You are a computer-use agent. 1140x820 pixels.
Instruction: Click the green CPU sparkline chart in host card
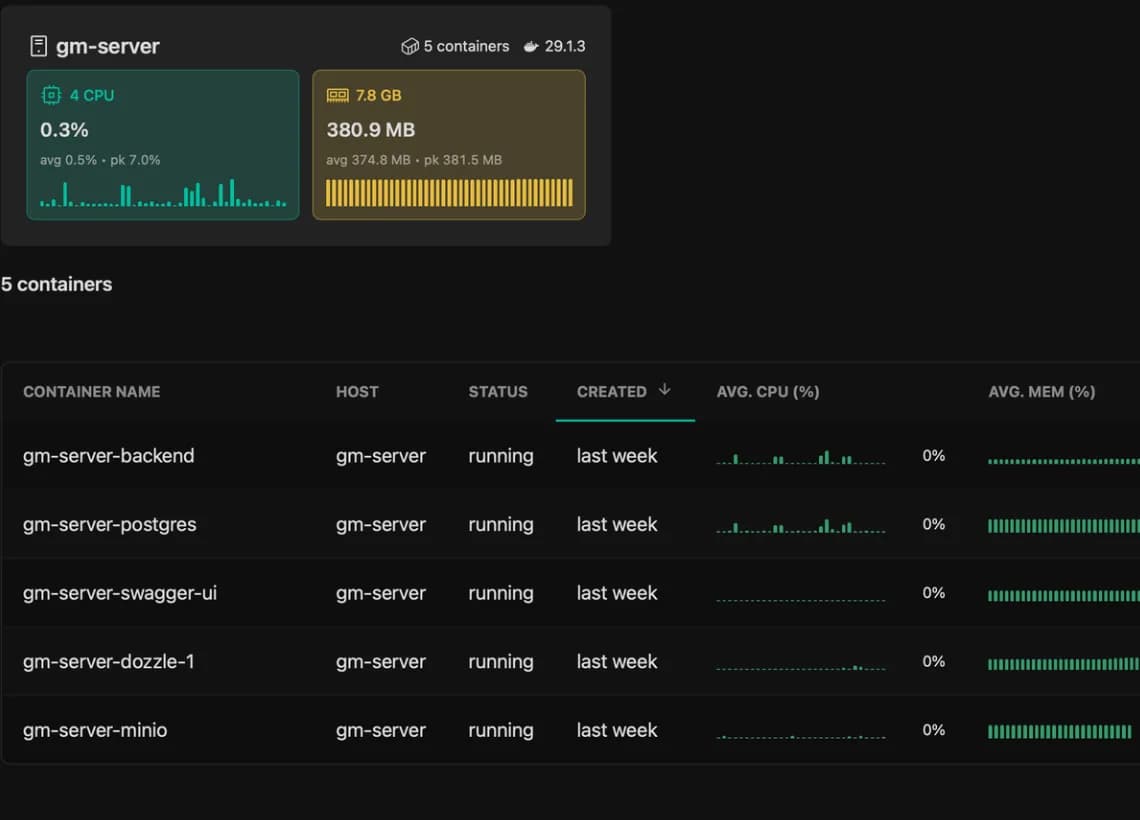pos(163,193)
